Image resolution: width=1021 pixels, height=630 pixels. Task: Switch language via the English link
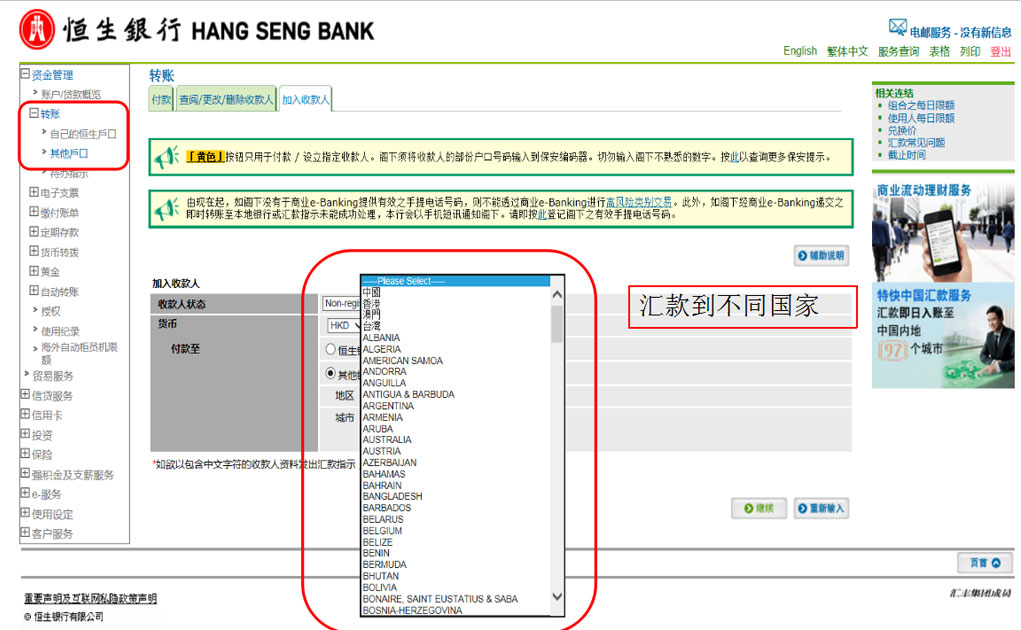pos(800,51)
